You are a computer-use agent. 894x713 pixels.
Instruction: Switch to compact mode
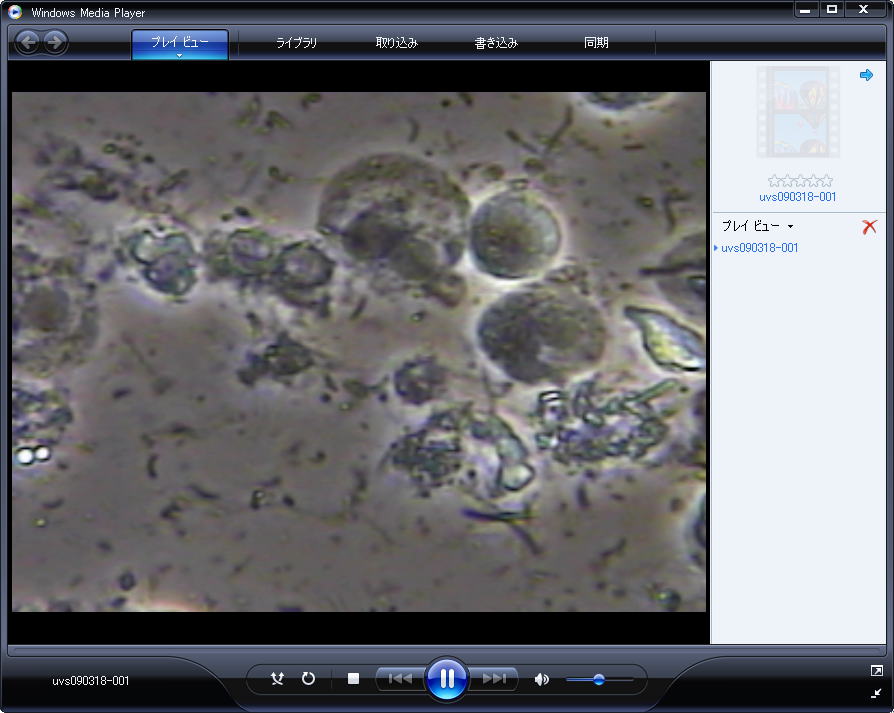pyautogui.click(x=876, y=692)
